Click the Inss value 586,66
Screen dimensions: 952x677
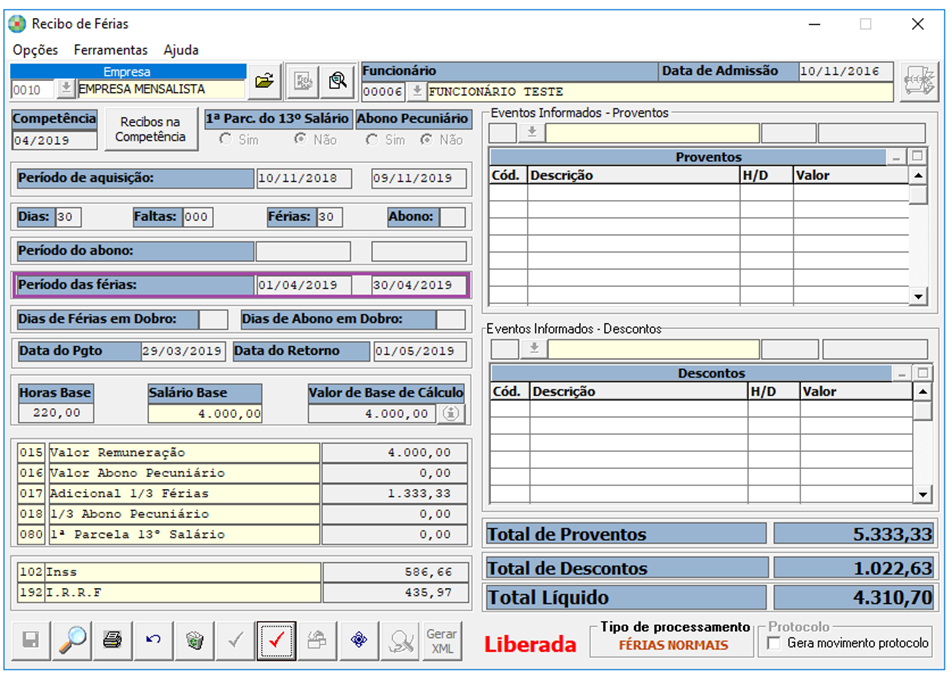click(395, 572)
